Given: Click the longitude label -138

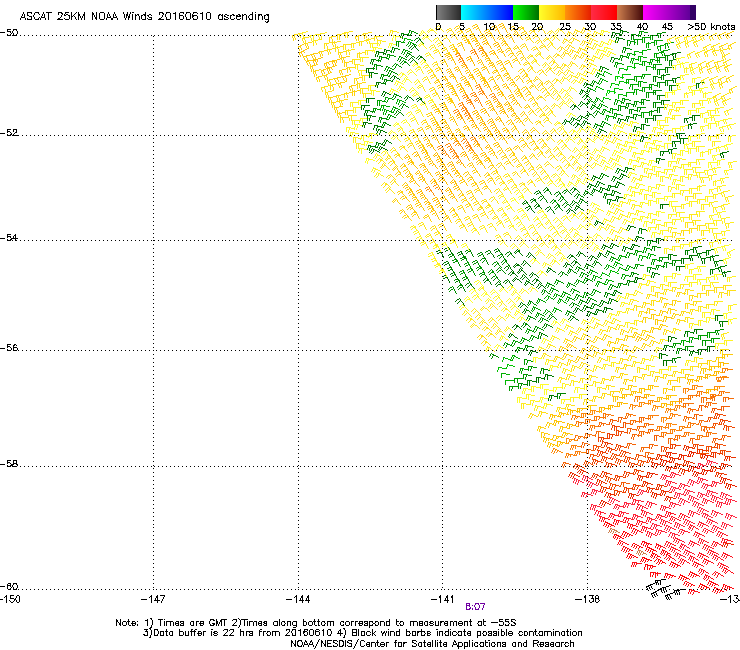Looking at the screenshot, I should tap(588, 599).
